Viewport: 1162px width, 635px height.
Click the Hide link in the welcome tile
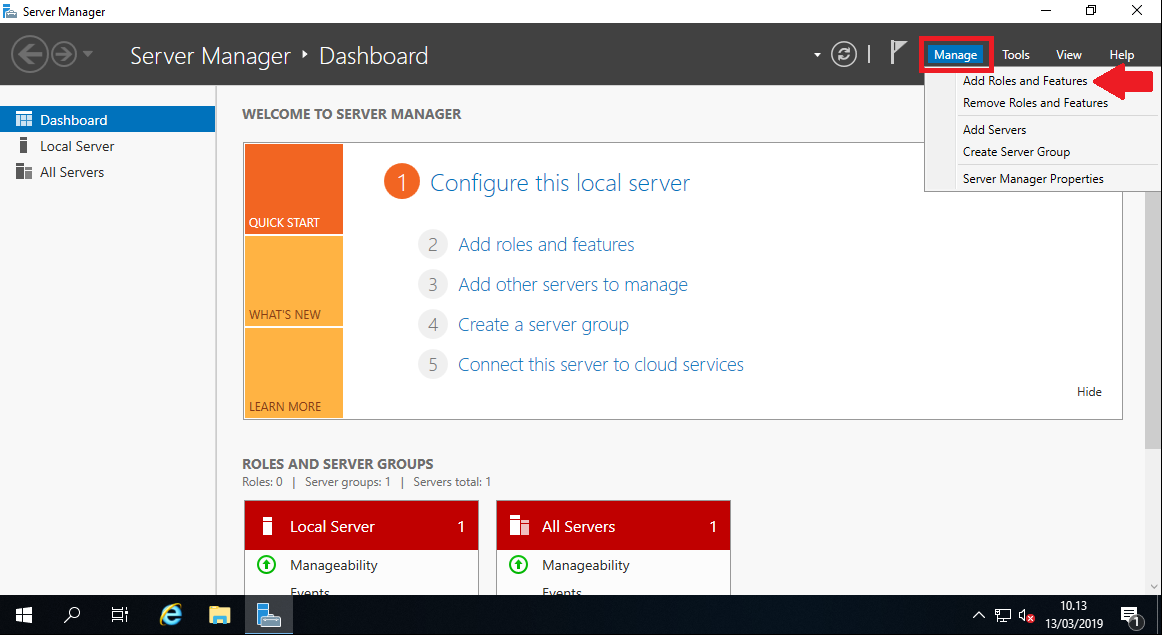click(1089, 391)
